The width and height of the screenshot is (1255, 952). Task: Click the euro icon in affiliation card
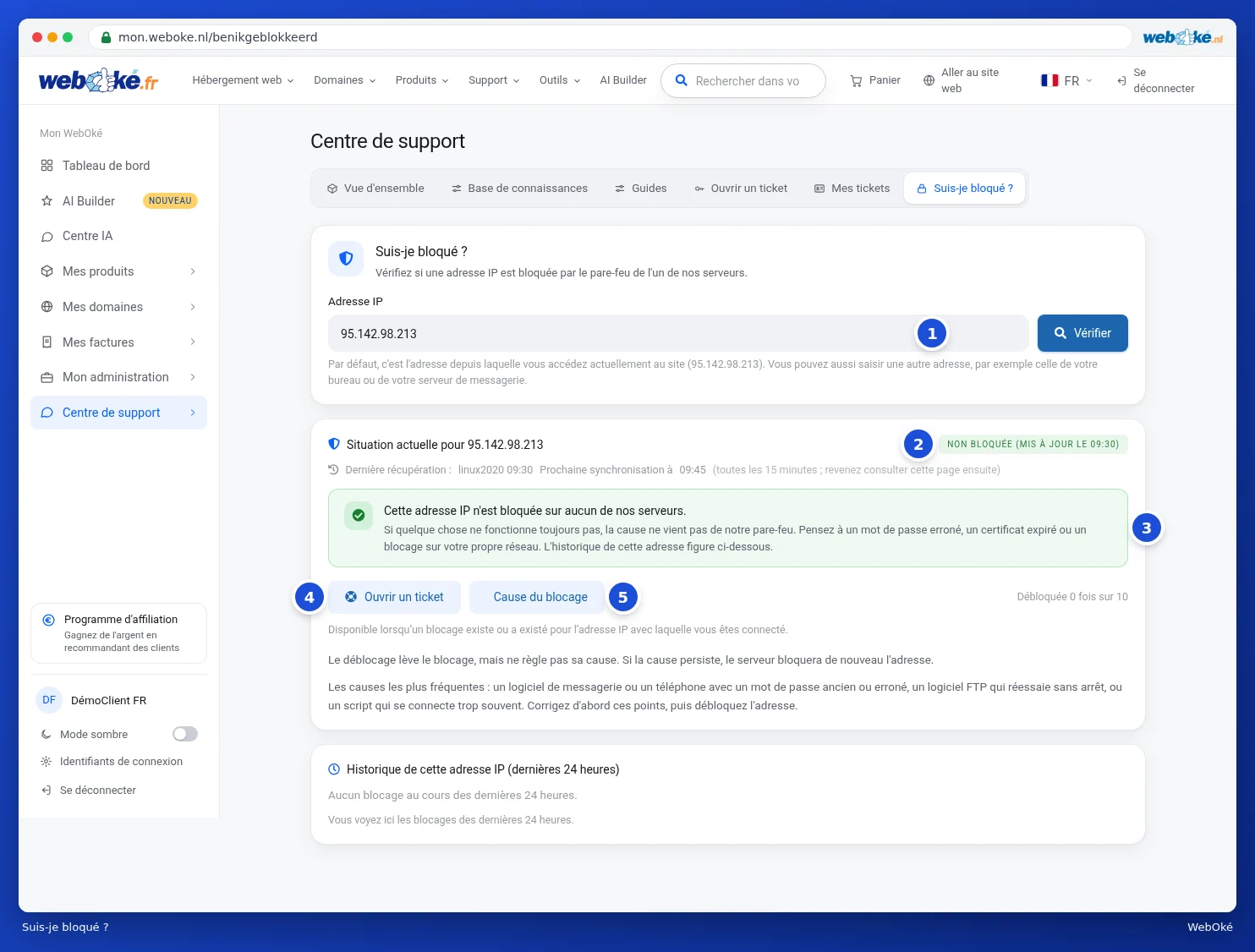49,620
